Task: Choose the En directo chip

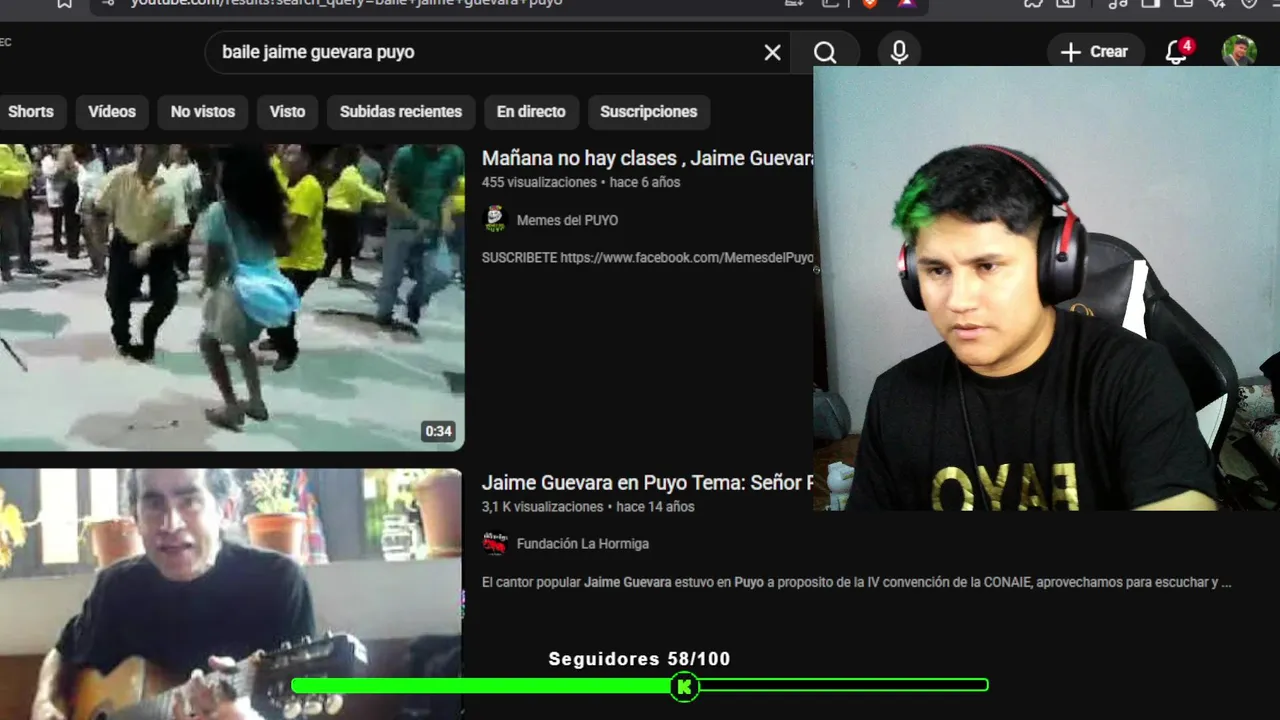Action: 531,112
